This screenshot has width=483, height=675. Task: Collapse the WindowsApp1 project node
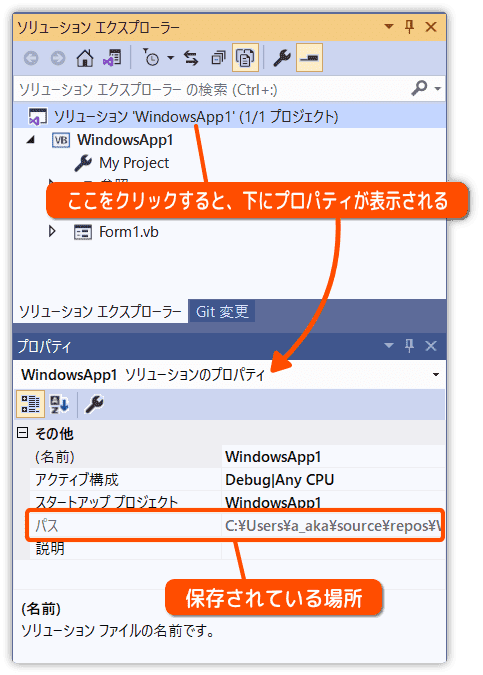pos(31,139)
